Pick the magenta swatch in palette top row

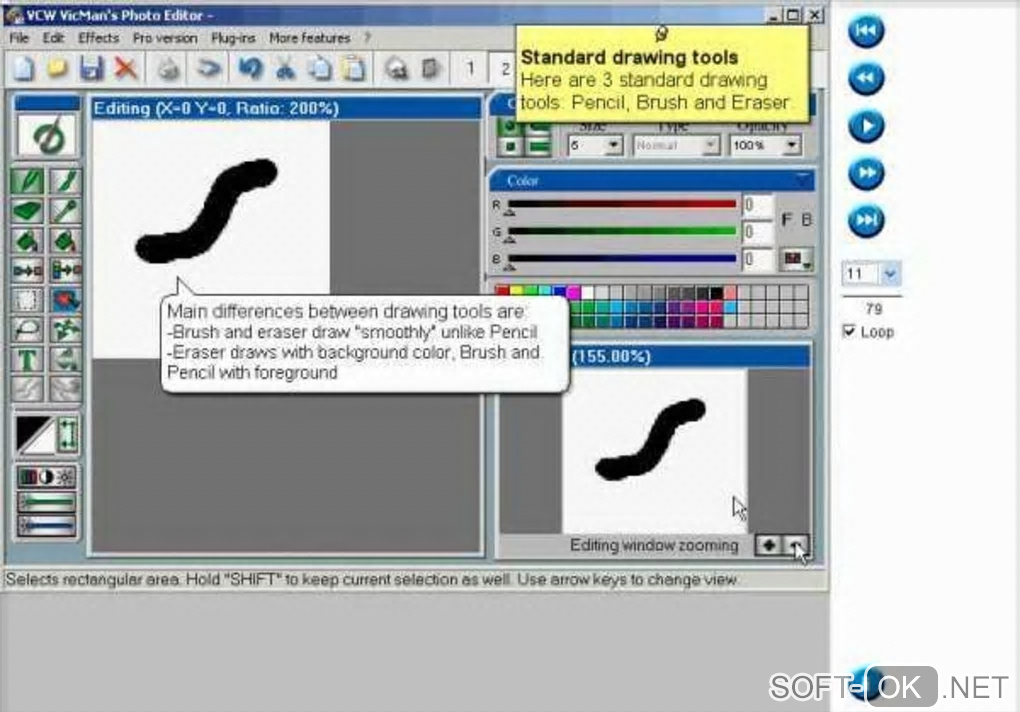[573, 291]
